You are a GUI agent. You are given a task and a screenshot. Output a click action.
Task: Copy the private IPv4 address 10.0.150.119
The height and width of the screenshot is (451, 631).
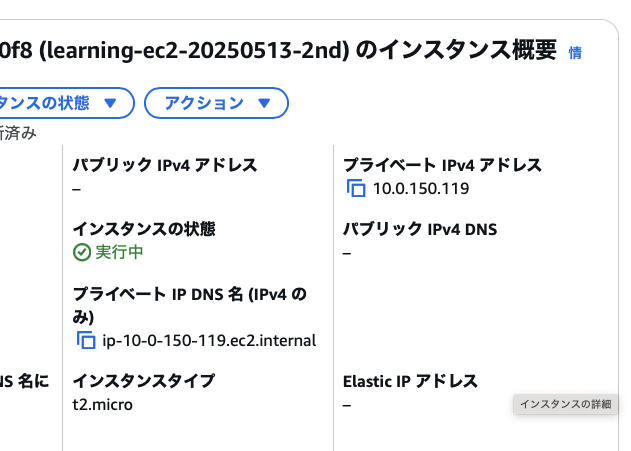click(x=355, y=188)
